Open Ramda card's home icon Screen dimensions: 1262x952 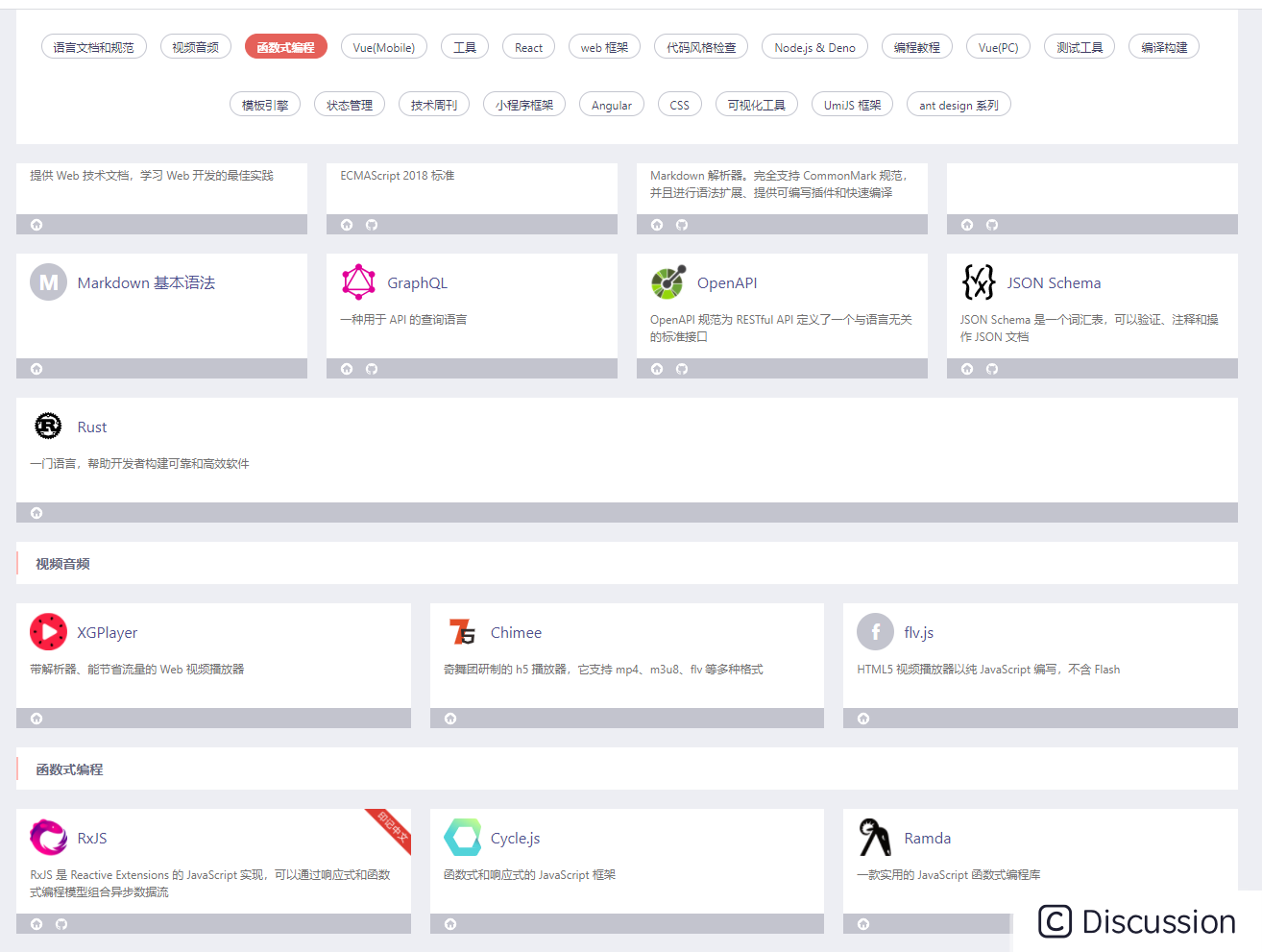863,924
